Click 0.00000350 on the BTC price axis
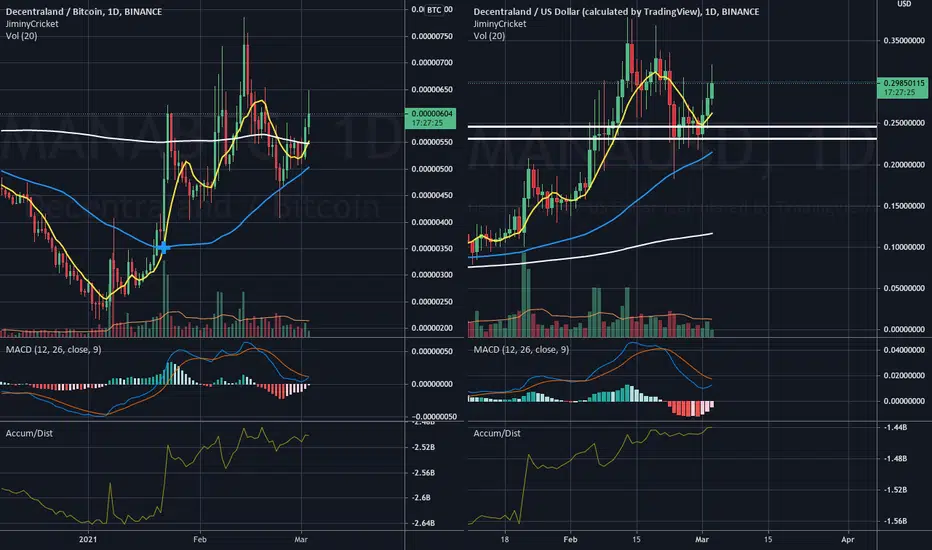Screen dimensions: 932x550 (x=432, y=249)
